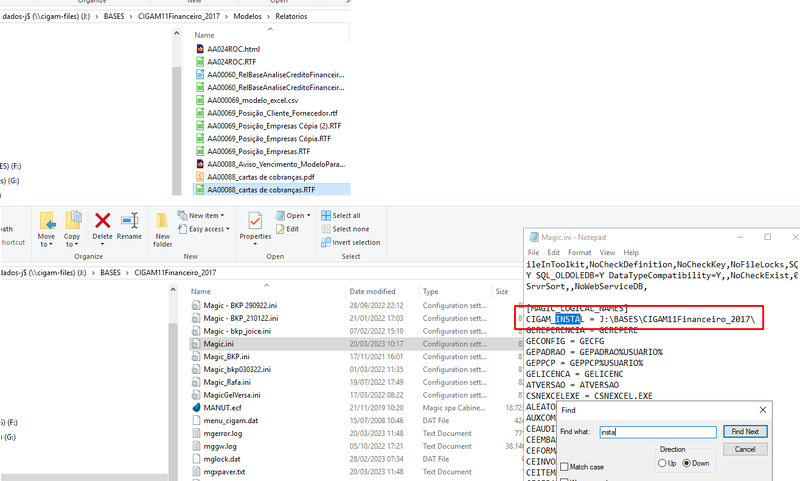Click CIGAM11Financeiro_2017 in lower breadcrumb

(176, 273)
